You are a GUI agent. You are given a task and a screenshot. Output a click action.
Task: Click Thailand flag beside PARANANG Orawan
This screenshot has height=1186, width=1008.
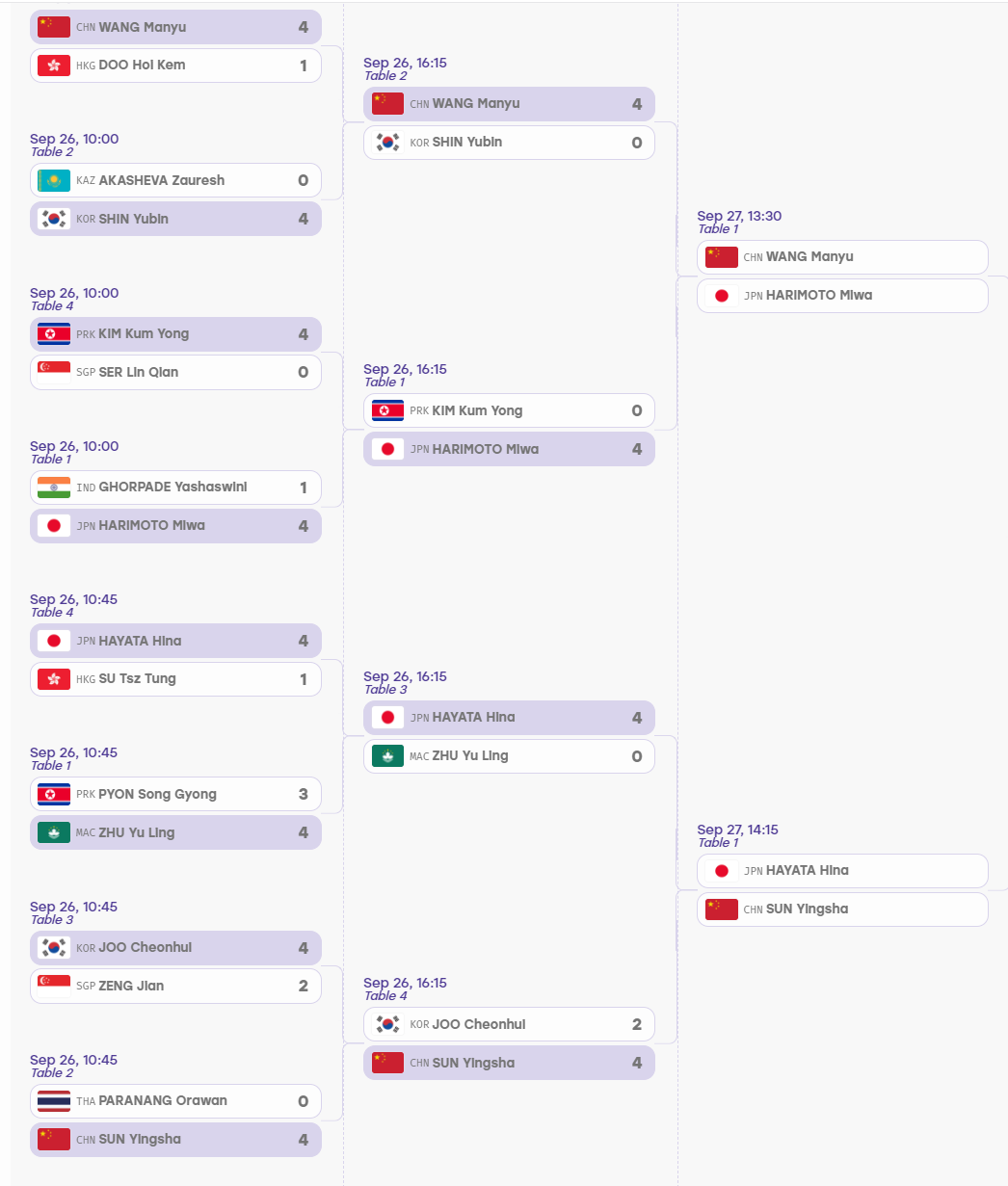[54, 1101]
